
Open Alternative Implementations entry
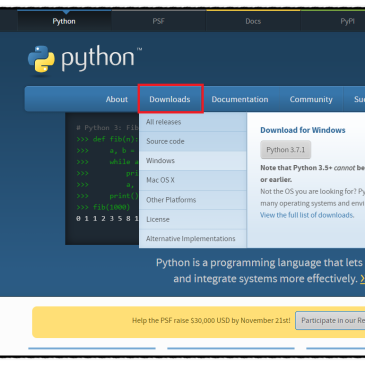[x=193, y=239]
